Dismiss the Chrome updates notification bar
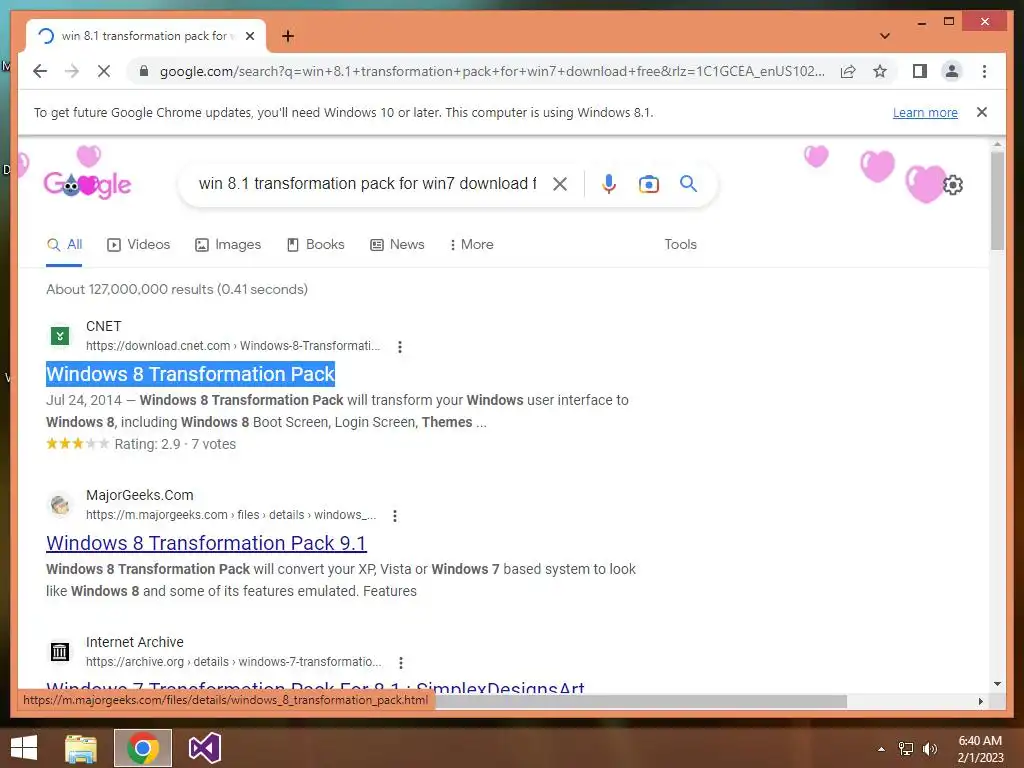The image size is (1024, 768). (982, 112)
